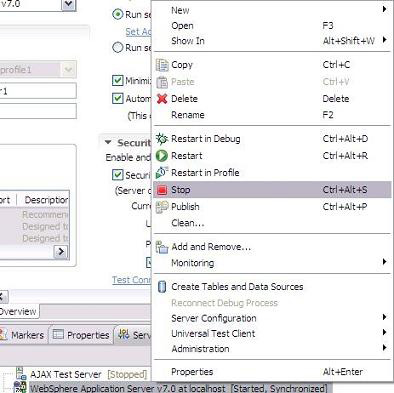Viewport: 394px width, 393px height.
Task: Click the green Restart play icon
Action: [162, 156]
